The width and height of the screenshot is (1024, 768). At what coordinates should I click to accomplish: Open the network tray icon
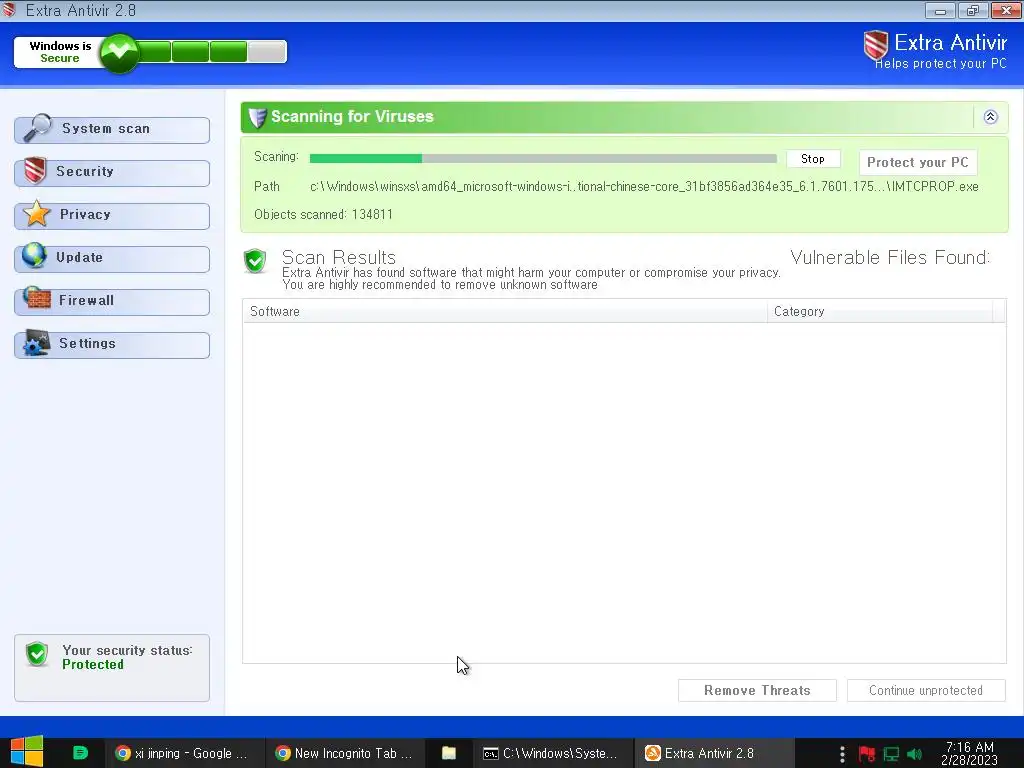pos(891,754)
